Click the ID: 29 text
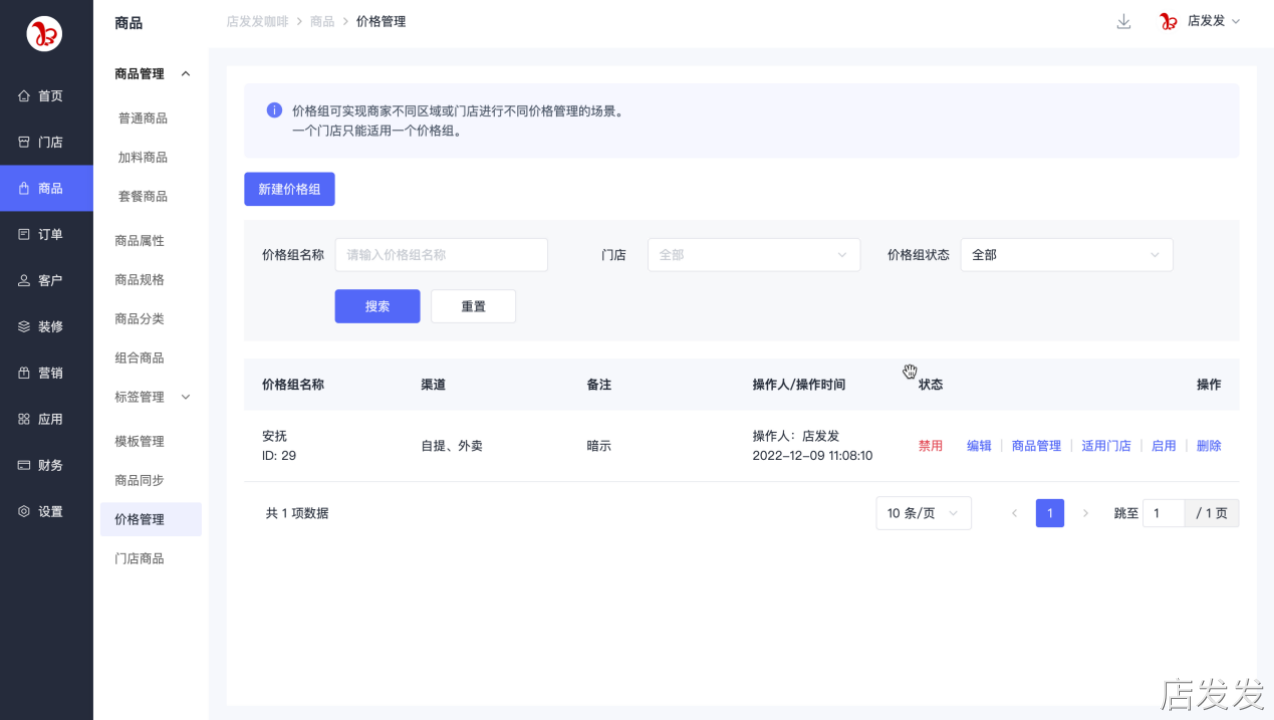 279,456
